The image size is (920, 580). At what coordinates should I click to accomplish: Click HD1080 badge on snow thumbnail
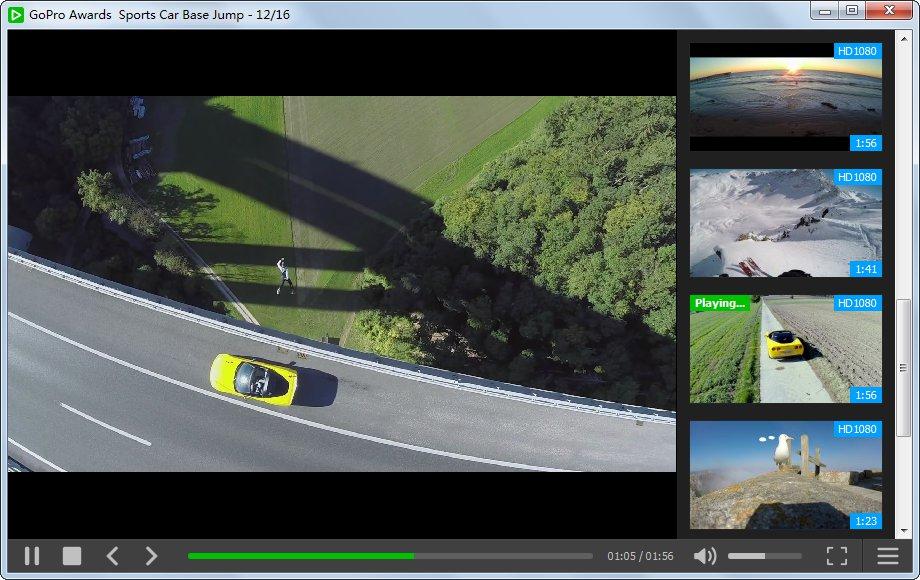pos(857,177)
